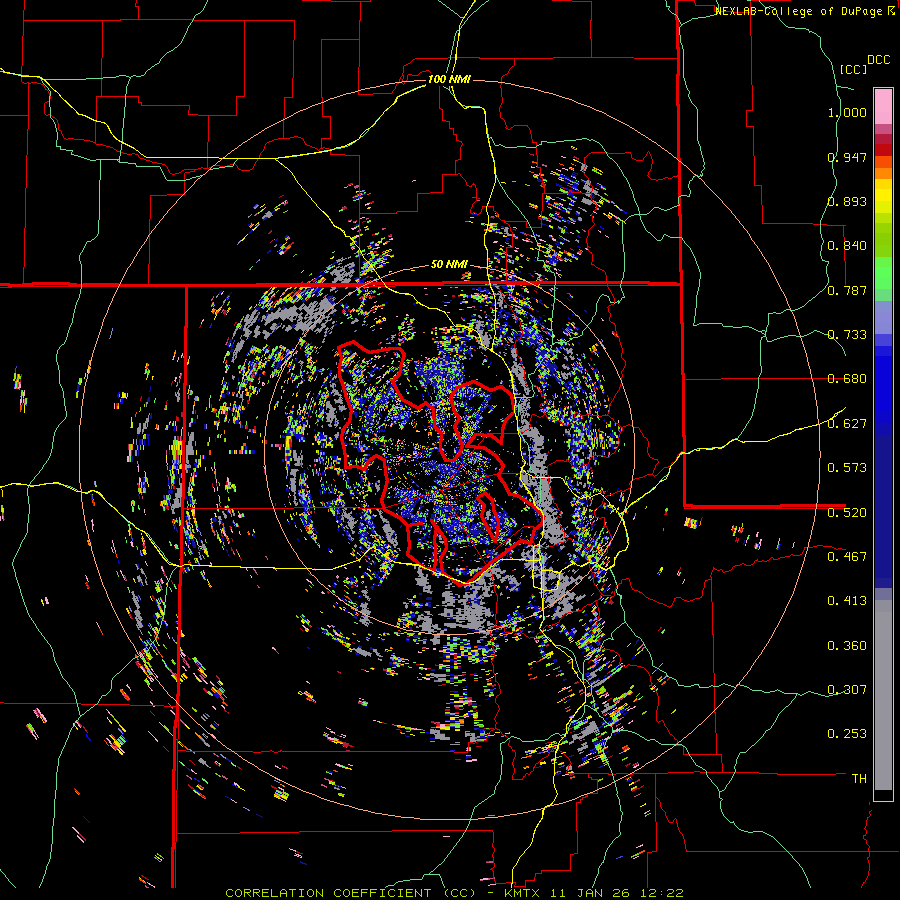Pick the bright green color bar segment
The width and height of the screenshot is (900, 900).
tap(883, 273)
